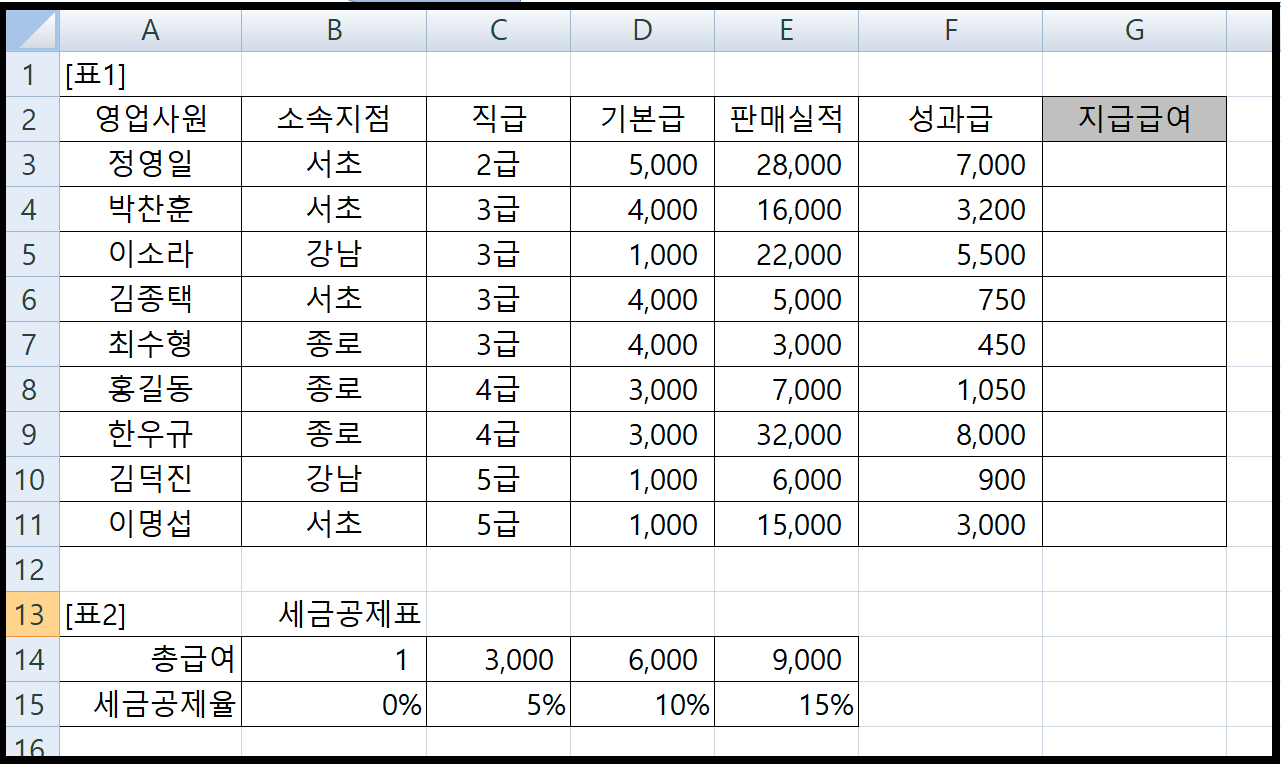Select sales value 16,000
The height and width of the screenshot is (764, 1281).
tap(786, 209)
